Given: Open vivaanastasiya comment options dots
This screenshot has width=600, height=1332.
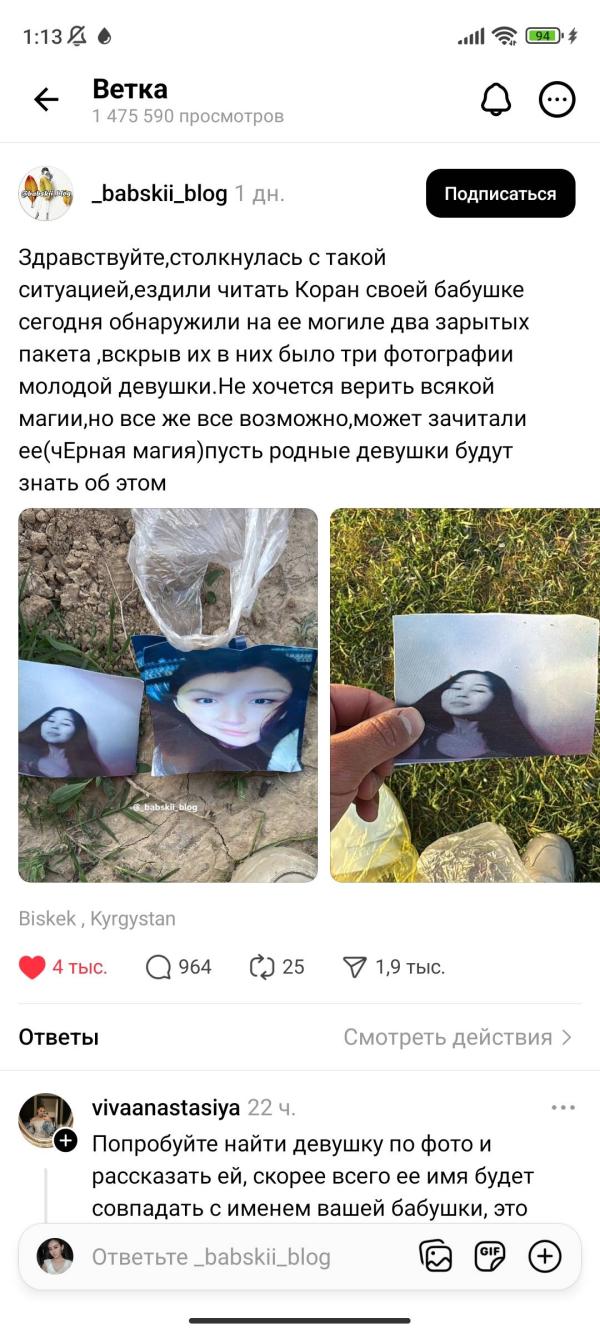Looking at the screenshot, I should 564,1108.
